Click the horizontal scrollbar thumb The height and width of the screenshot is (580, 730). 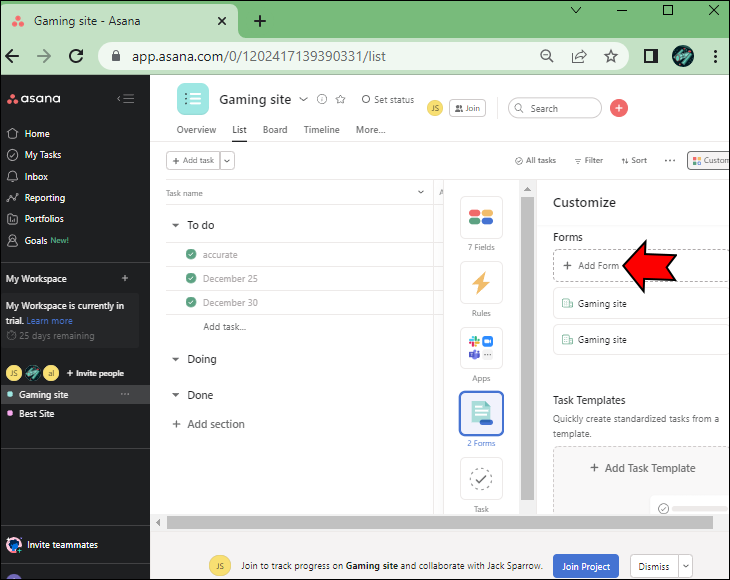(439, 522)
